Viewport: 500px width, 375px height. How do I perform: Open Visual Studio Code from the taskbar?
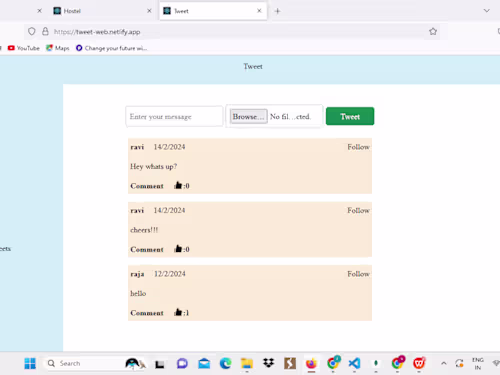point(354,363)
